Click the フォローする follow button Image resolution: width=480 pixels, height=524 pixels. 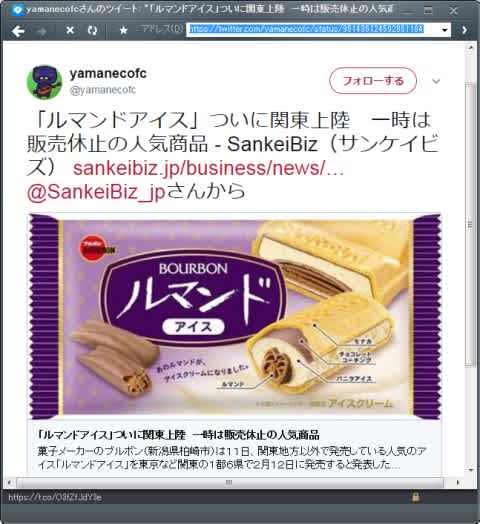[373, 81]
